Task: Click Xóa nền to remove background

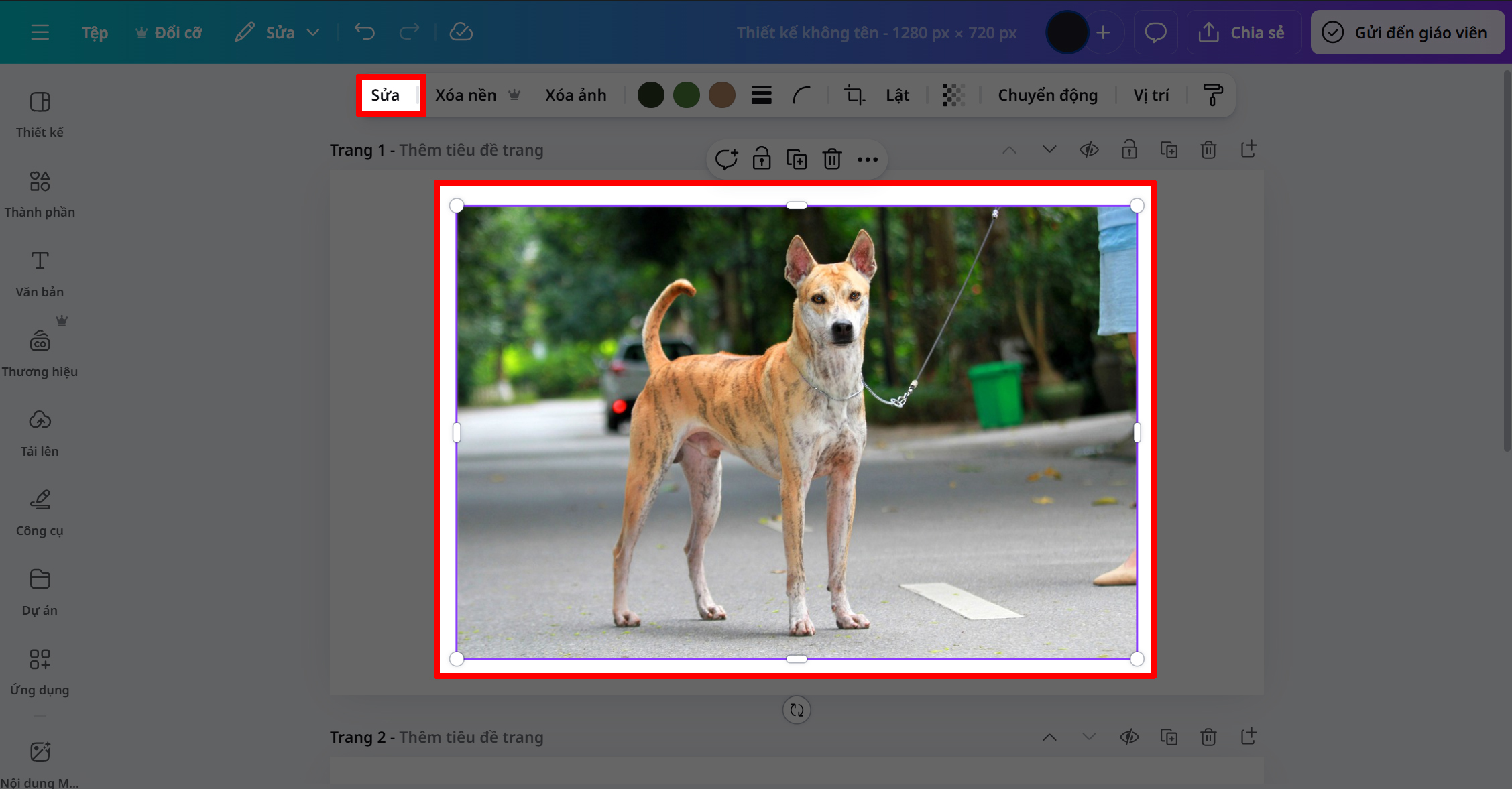Action: pyautogui.click(x=465, y=95)
